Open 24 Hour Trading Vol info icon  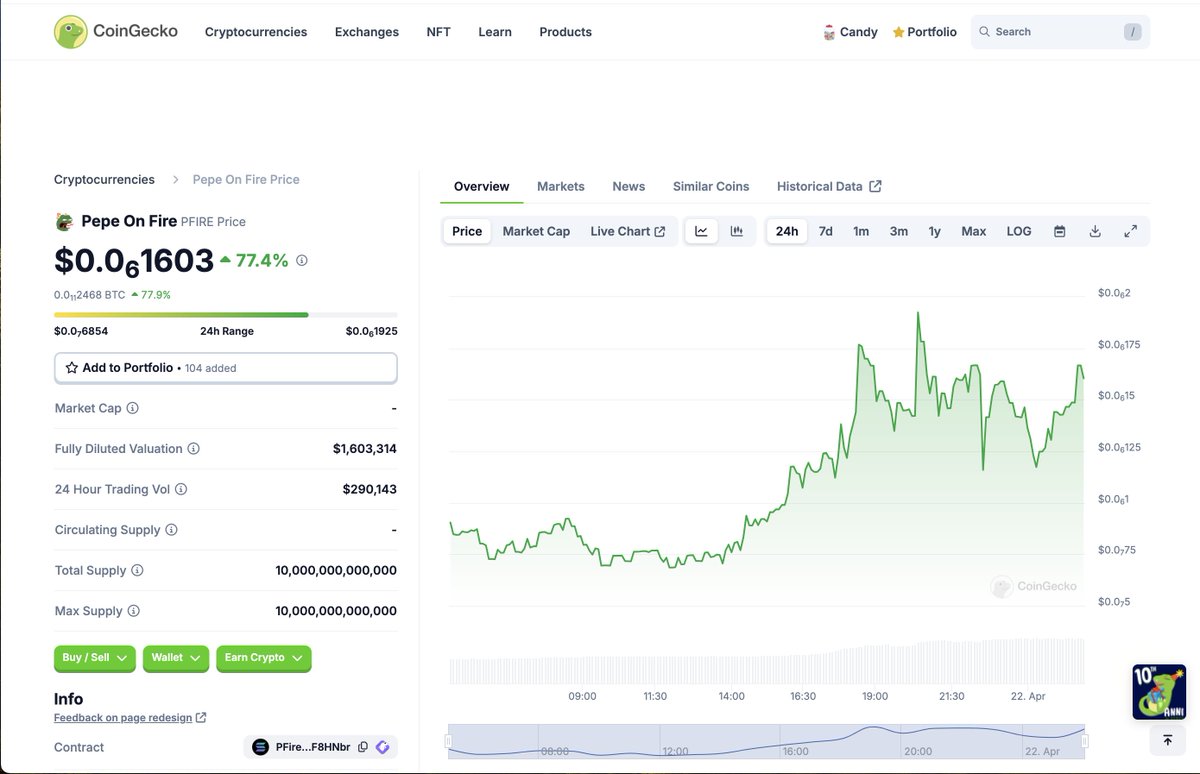click(181, 489)
